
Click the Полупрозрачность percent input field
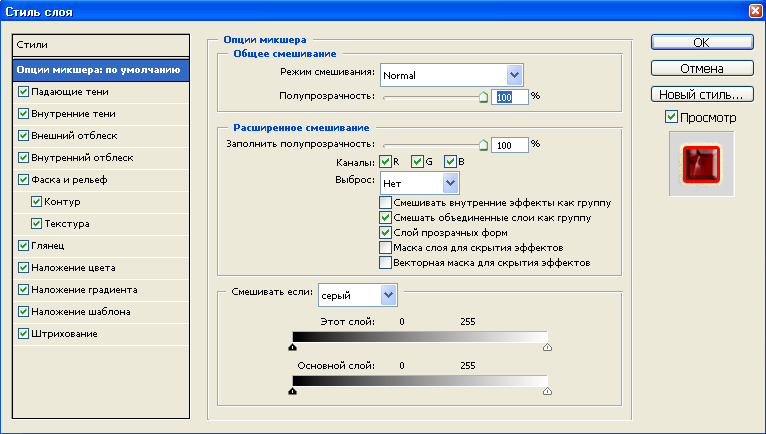[510, 97]
